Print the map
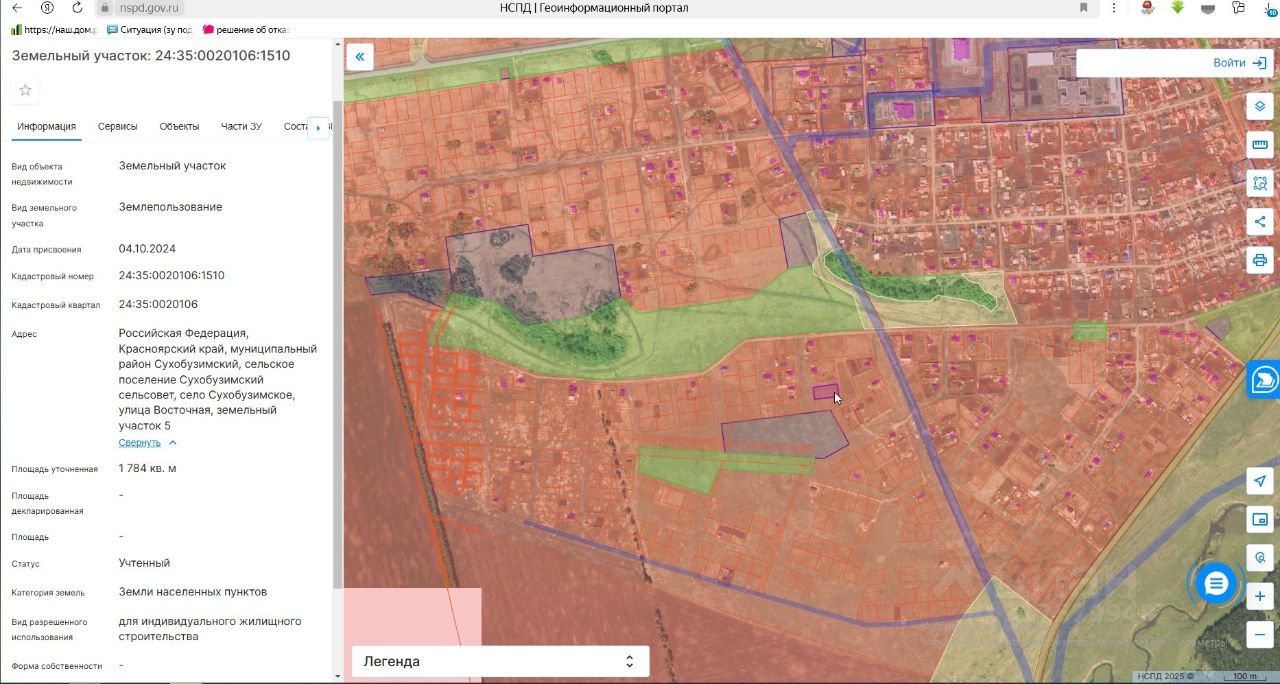Screen dimensions: 1280x684 click(1260, 261)
